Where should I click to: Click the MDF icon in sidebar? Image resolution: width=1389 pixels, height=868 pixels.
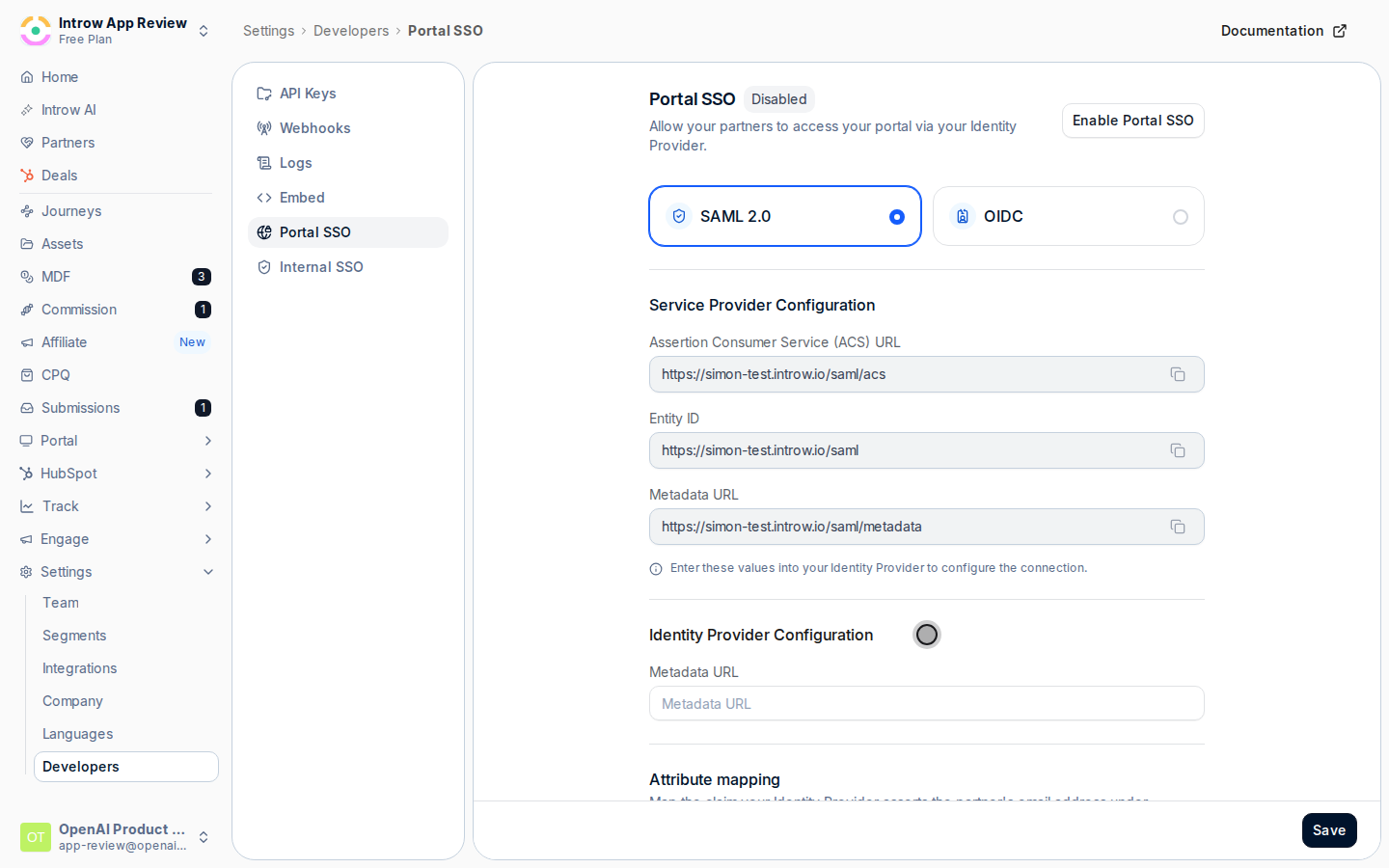pos(27,277)
